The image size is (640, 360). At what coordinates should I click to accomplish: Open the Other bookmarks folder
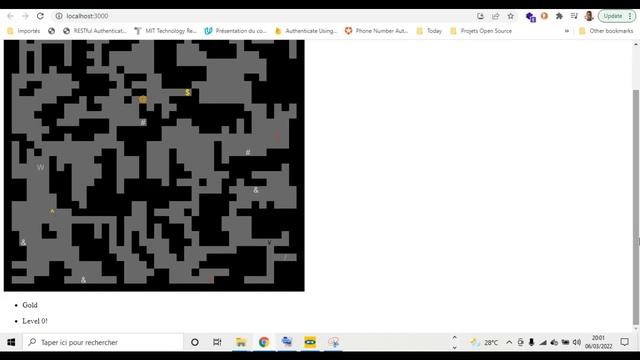coord(606,31)
